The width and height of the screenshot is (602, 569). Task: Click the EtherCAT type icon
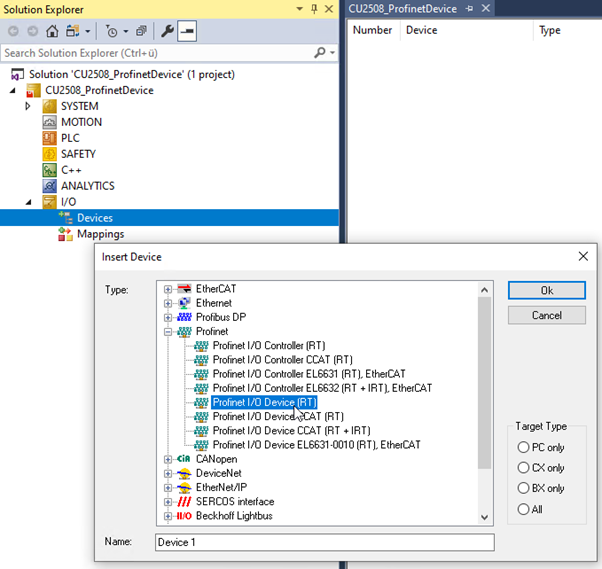(184, 289)
